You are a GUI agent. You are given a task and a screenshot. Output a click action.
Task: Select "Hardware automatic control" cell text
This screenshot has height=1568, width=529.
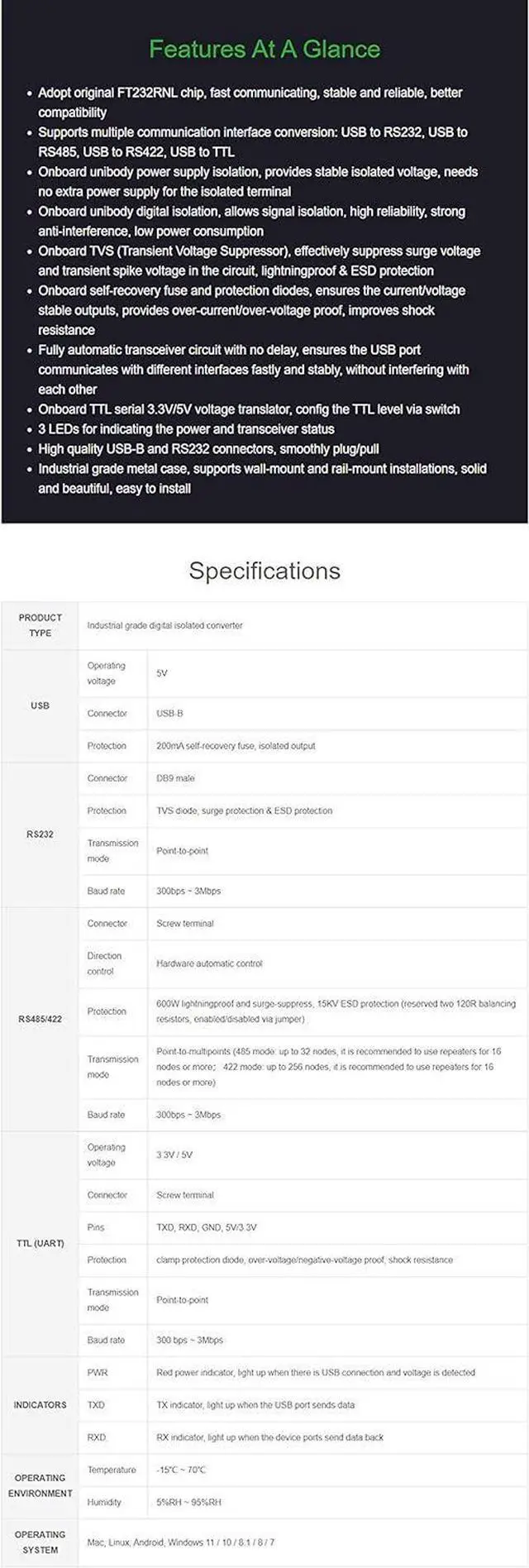(209, 963)
